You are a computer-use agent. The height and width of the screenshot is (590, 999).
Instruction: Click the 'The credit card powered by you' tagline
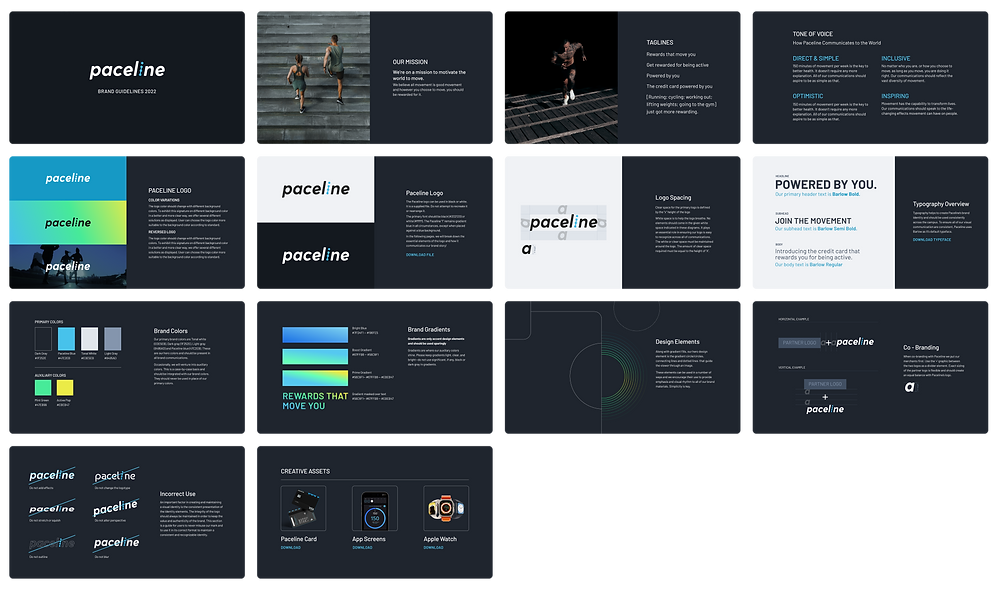[679, 86]
